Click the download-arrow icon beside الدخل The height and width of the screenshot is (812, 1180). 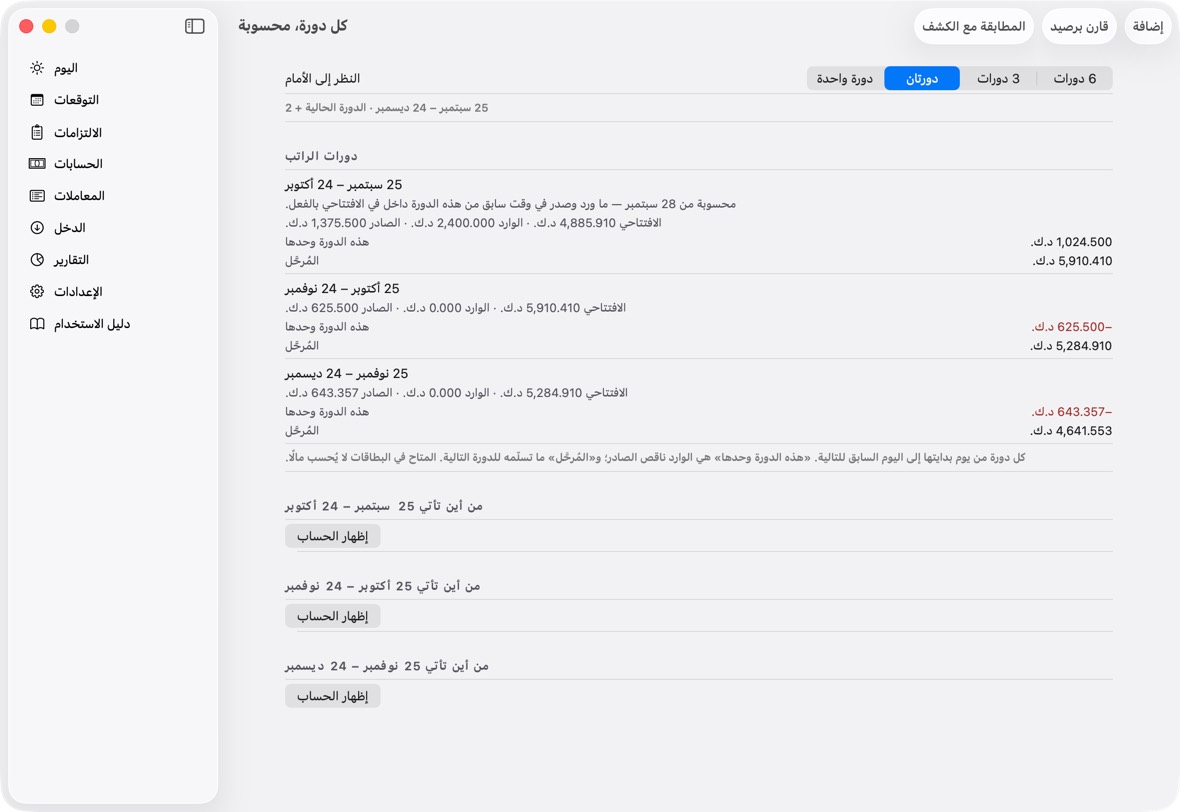click(x=37, y=227)
